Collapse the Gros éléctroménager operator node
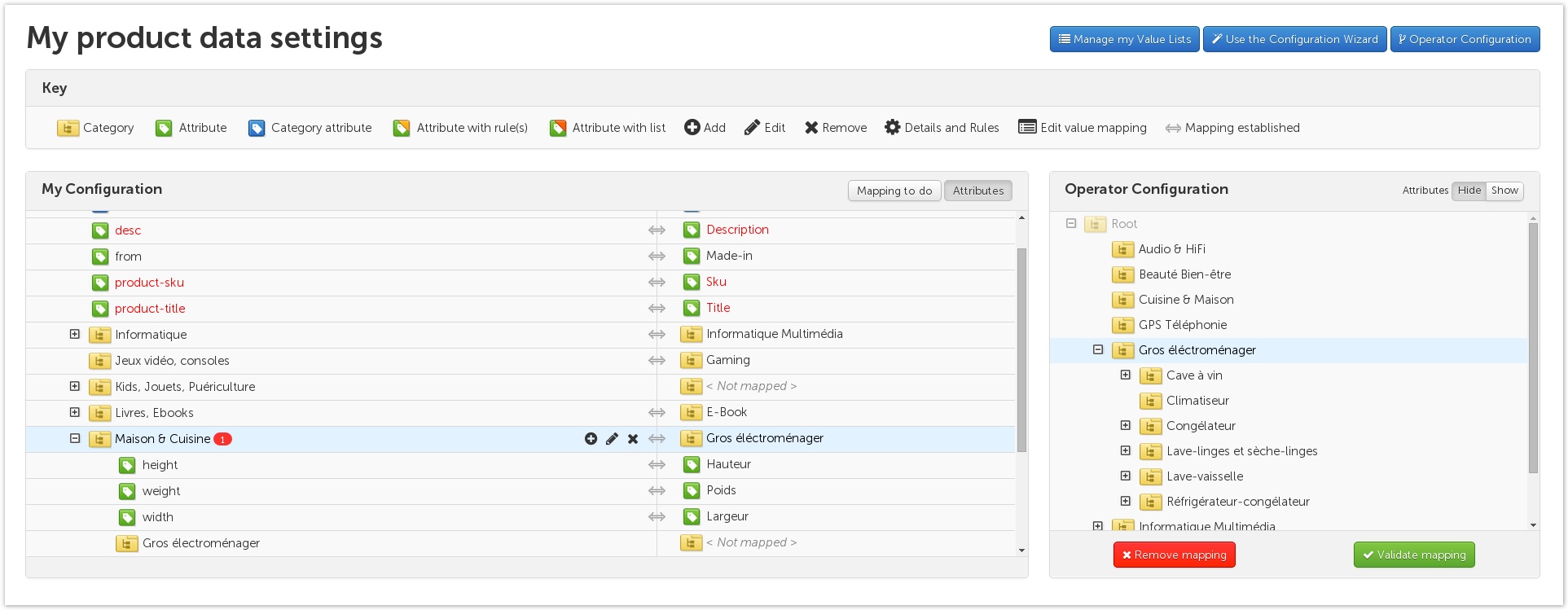1568x610 pixels. [1098, 349]
